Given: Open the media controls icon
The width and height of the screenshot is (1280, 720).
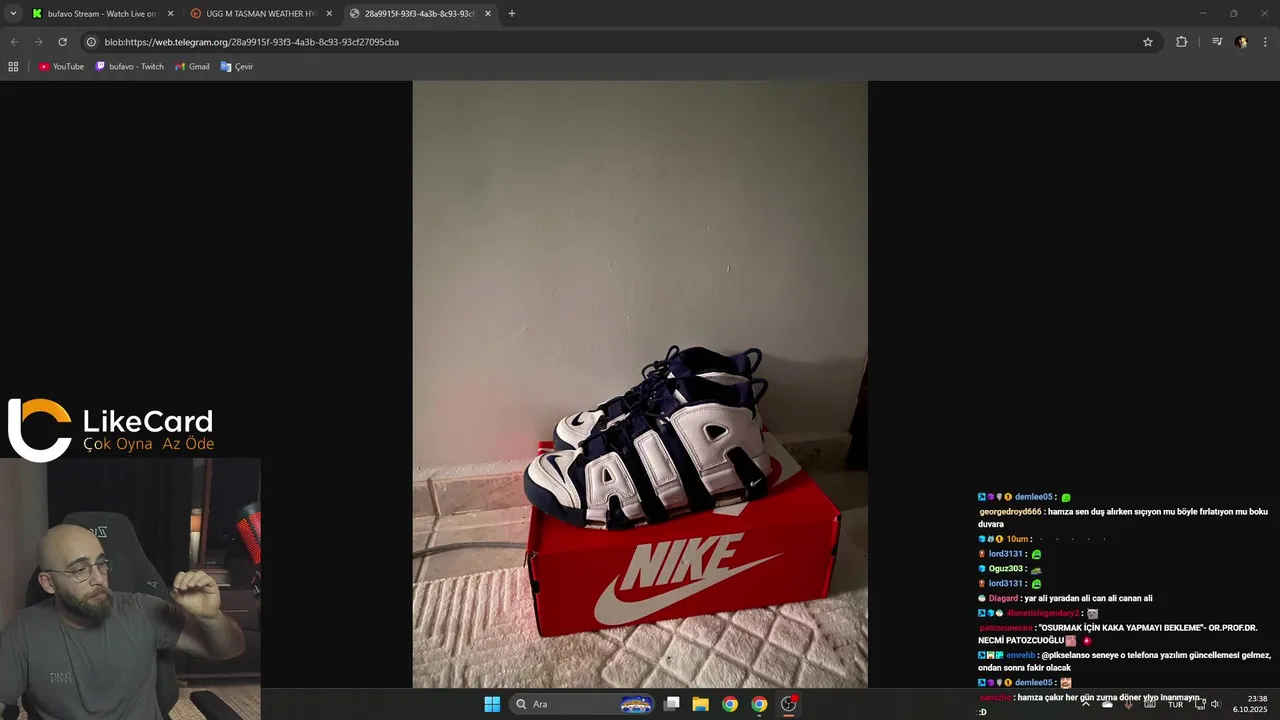Looking at the screenshot, I should coord(1217,42).
